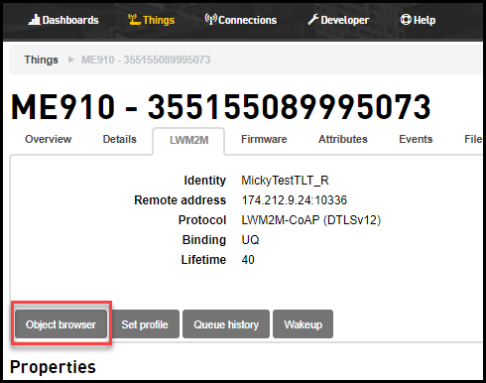486x383 pixels.
Task: Switch to the partially visible Files tab
Action: 473,139
